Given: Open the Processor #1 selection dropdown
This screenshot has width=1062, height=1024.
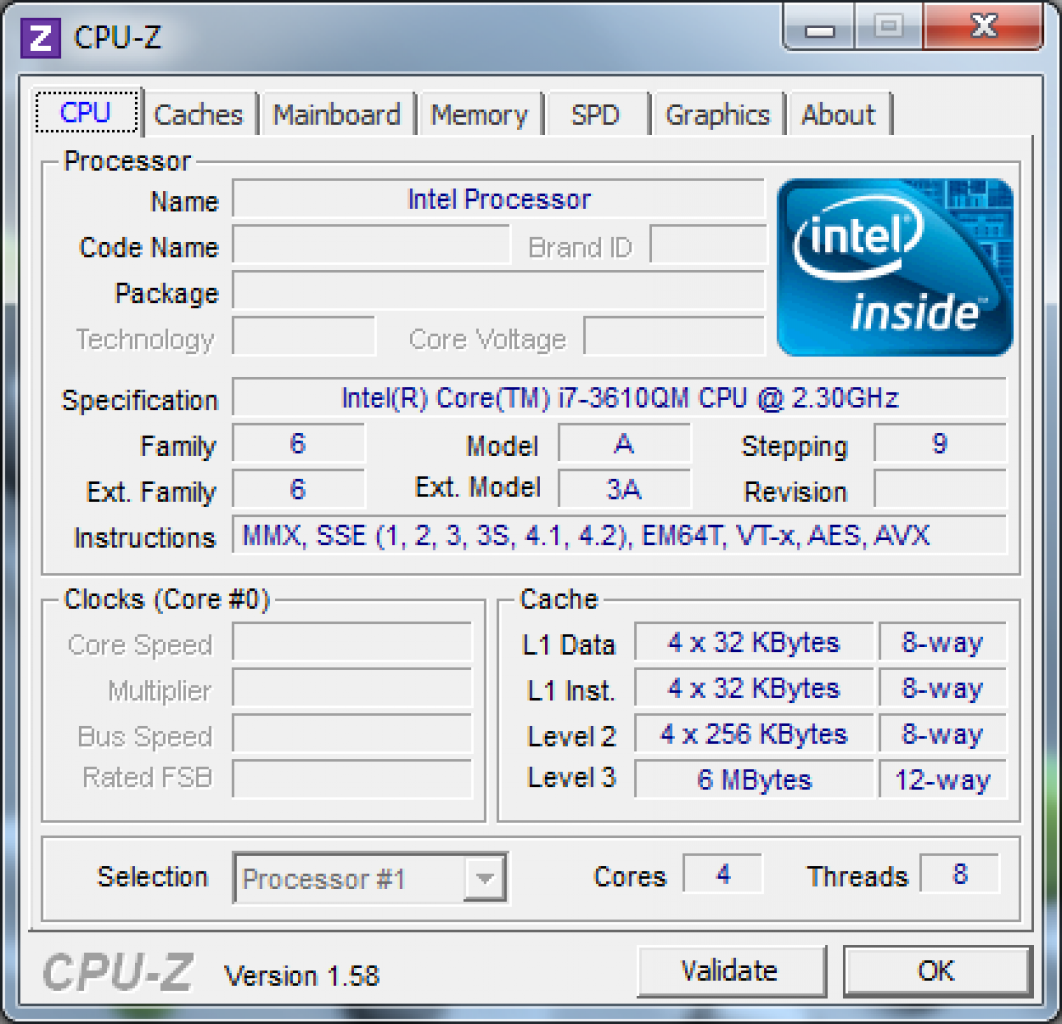Looking at the screenshot, I should click(x=370, y=878).
